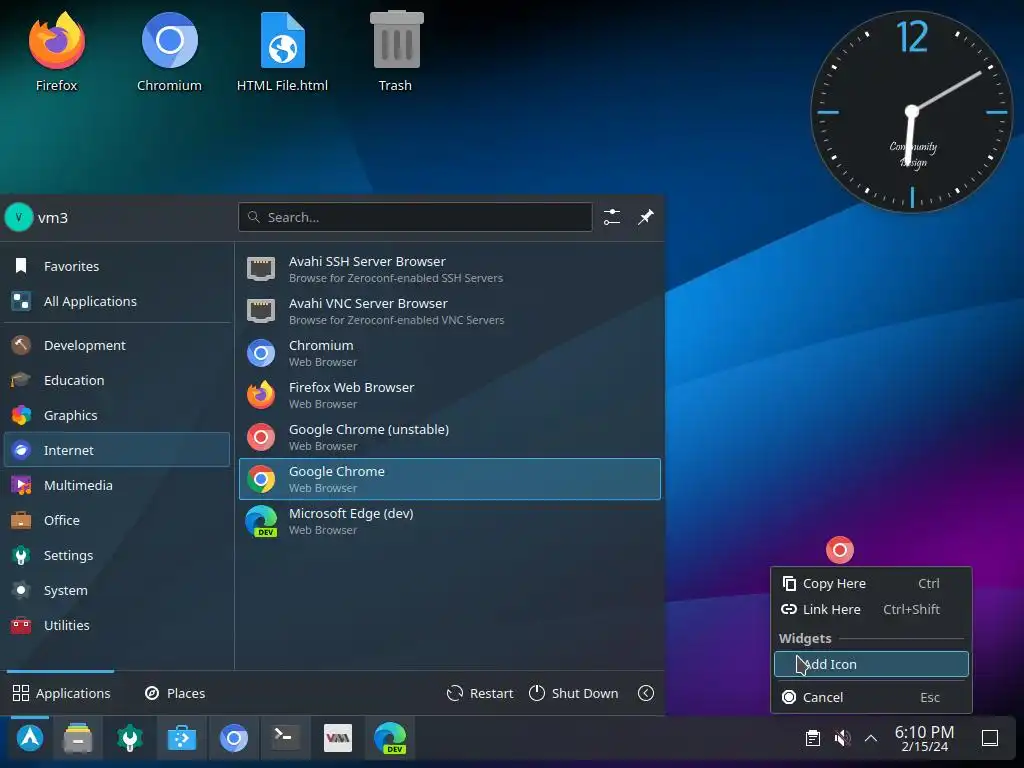Launch the highlighted Google Chrome entry
1024x768 pixels.
click(x=450, y=479)
